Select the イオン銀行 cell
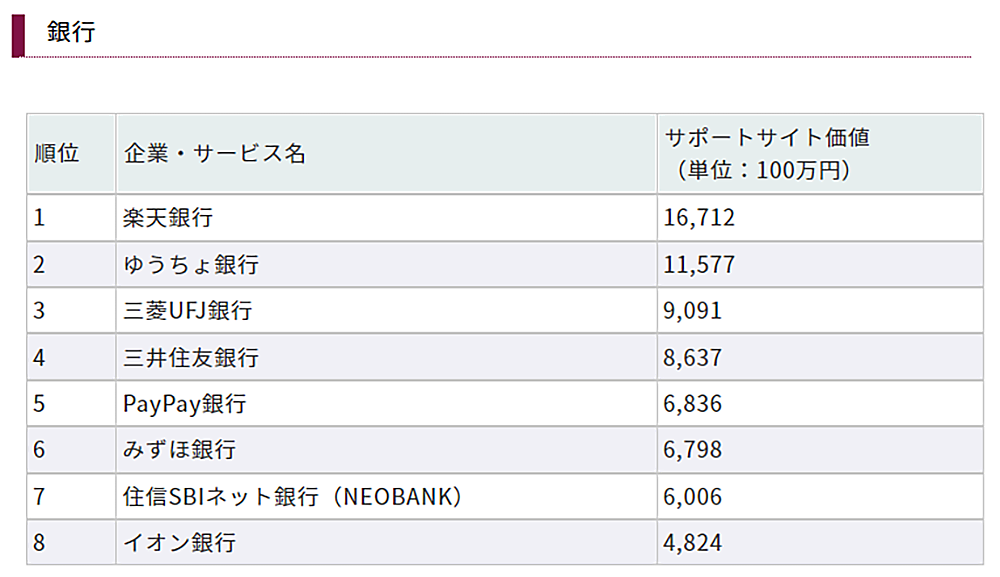This screenshot has width=1000, height=577. (x=179, y=543)
